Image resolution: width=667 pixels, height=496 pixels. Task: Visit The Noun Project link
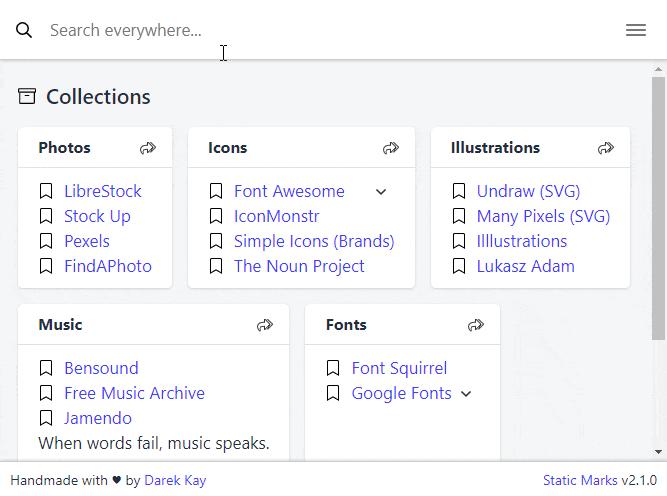299,266
